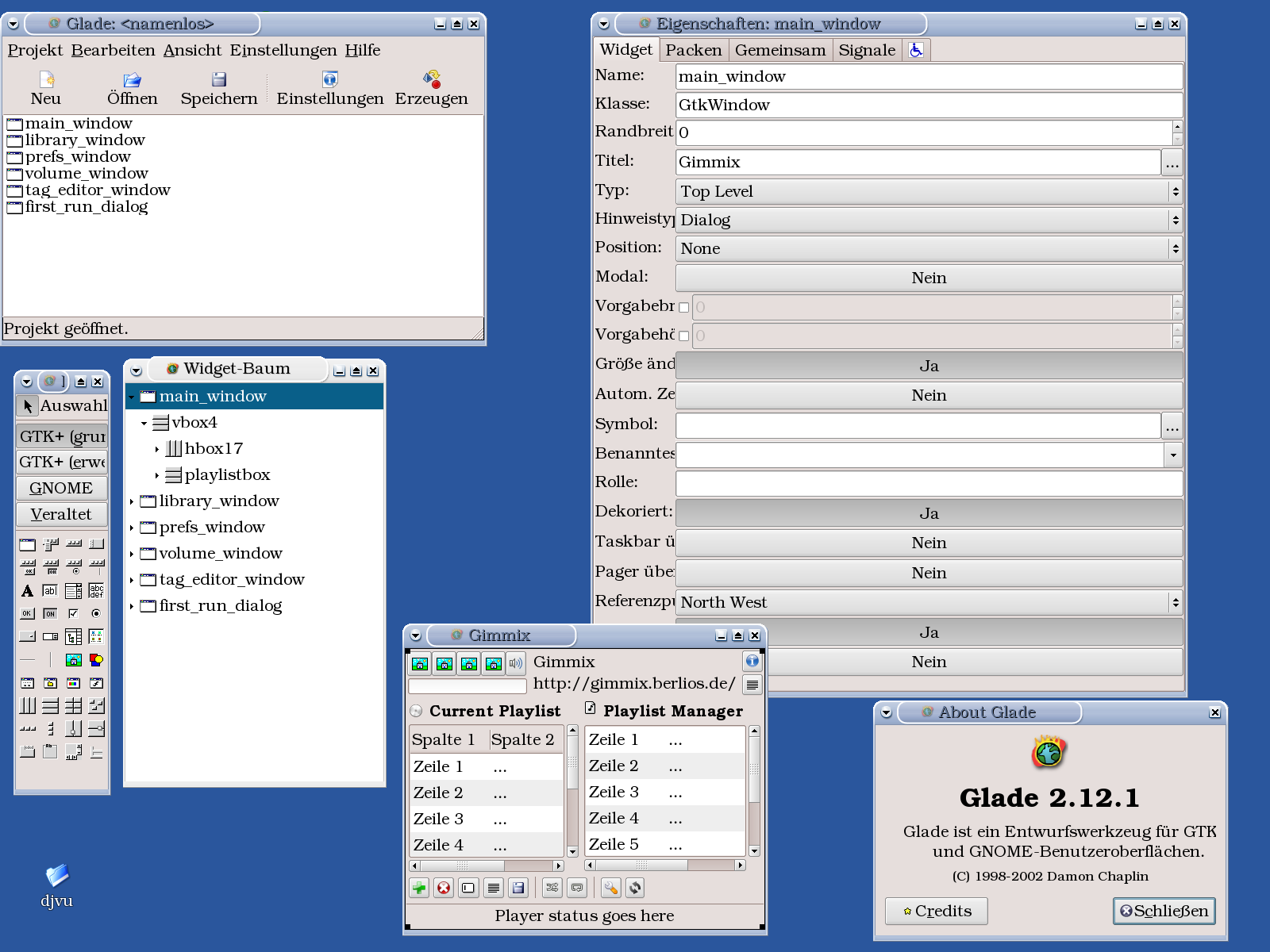Expand hbox17 in the Widget-Baum tree

click(x=157, y=449)
